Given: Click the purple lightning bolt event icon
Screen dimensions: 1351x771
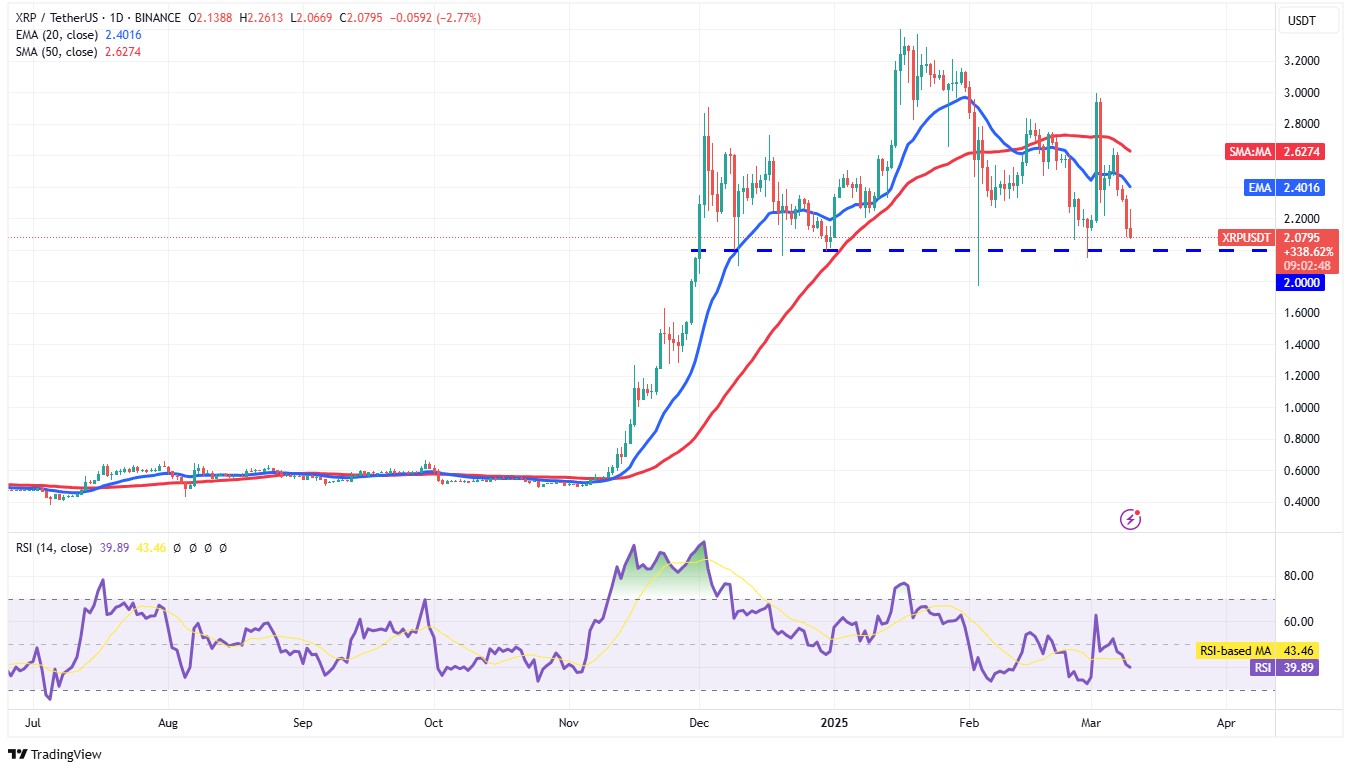Looking at the screenshot, I should click(1131, 519).
